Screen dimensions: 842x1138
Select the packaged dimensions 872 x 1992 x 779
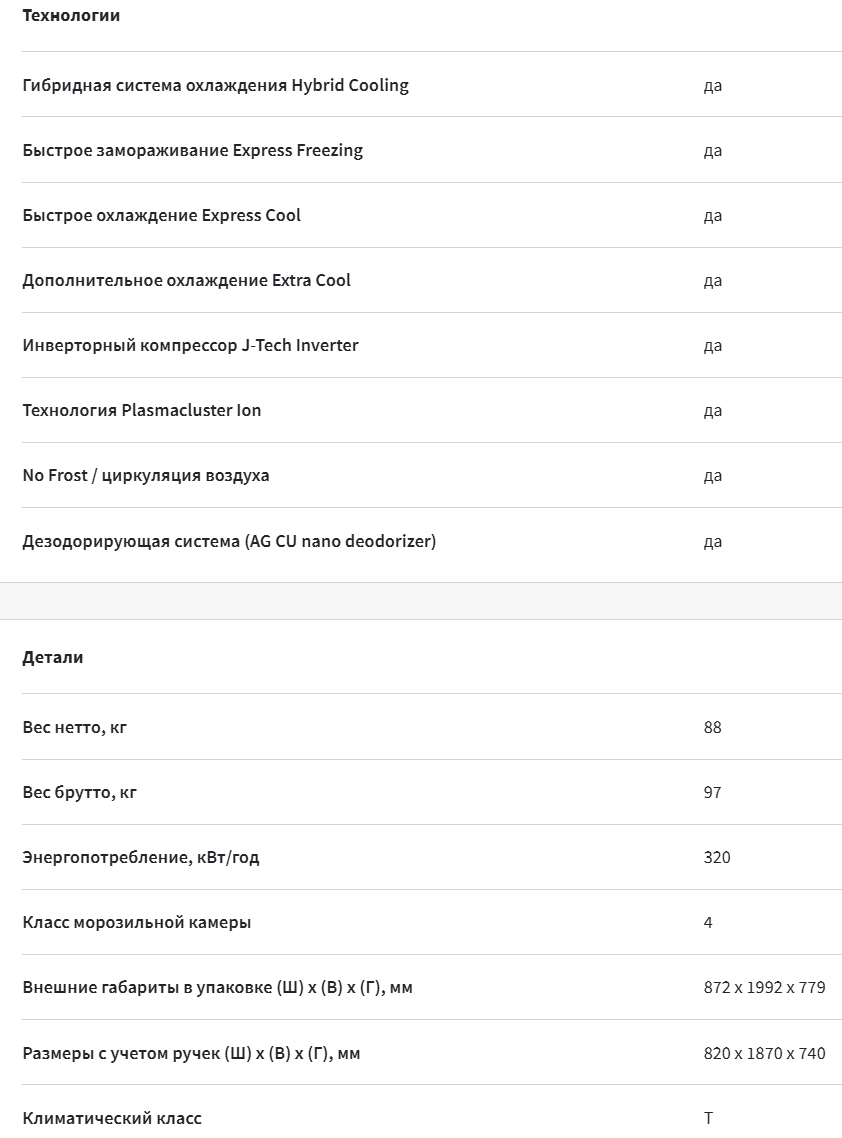point(764,988)
